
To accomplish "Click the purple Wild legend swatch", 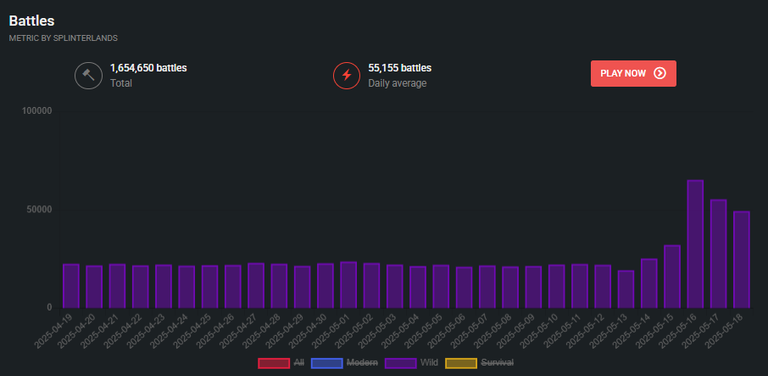I will 401,363.
